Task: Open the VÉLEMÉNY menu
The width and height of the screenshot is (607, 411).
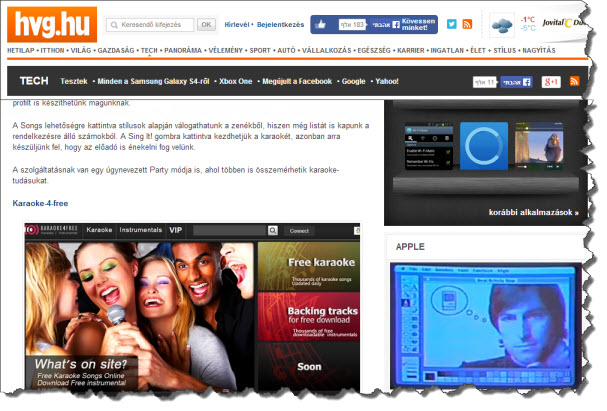Action: 225,50
